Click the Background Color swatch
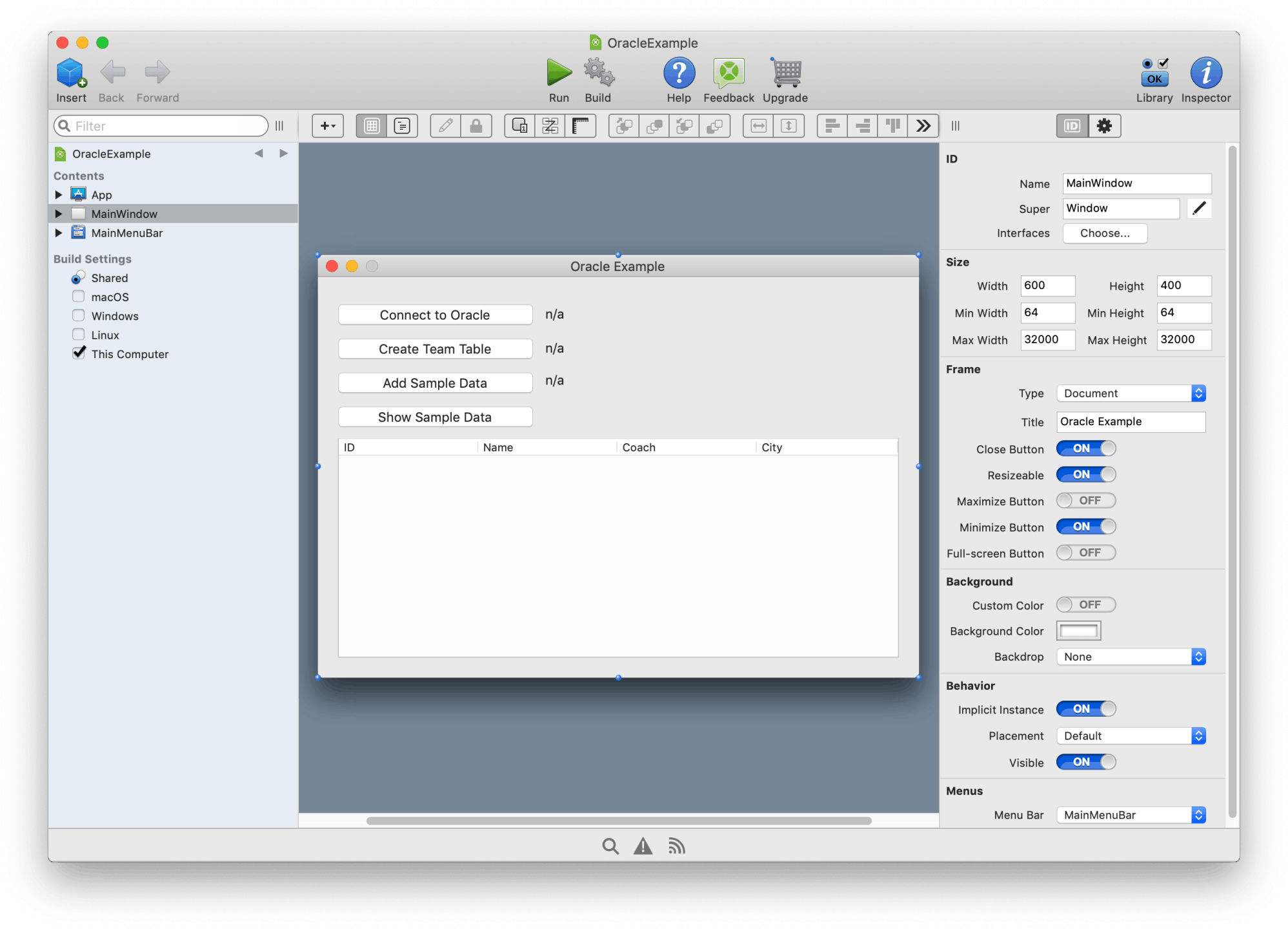The image size is (1288, 929). coord(1078,631)
